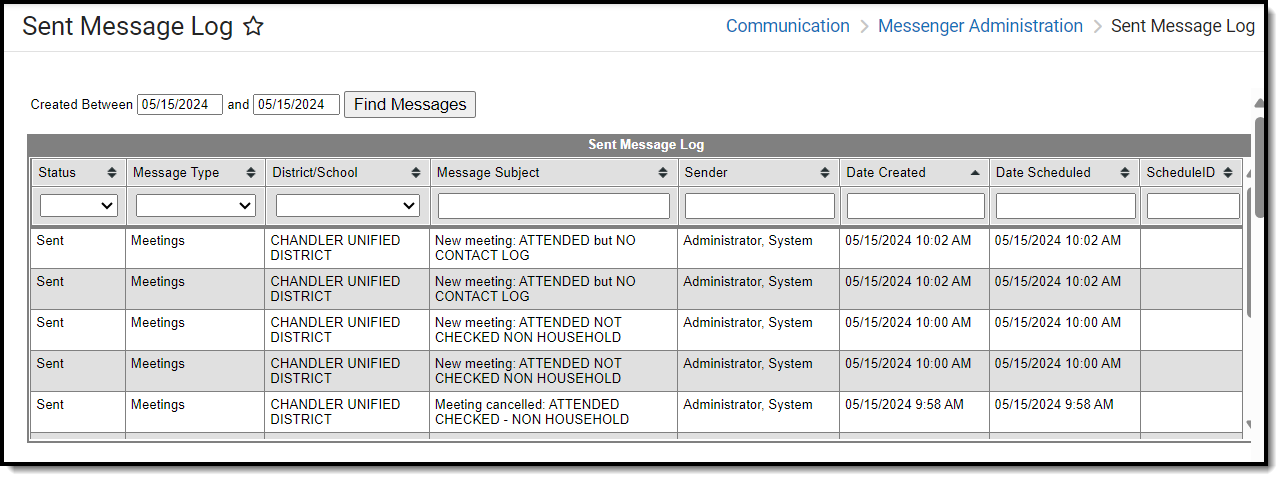Click the Message Subject filter box
The image size is (1283, 481).
pos(554,206)
